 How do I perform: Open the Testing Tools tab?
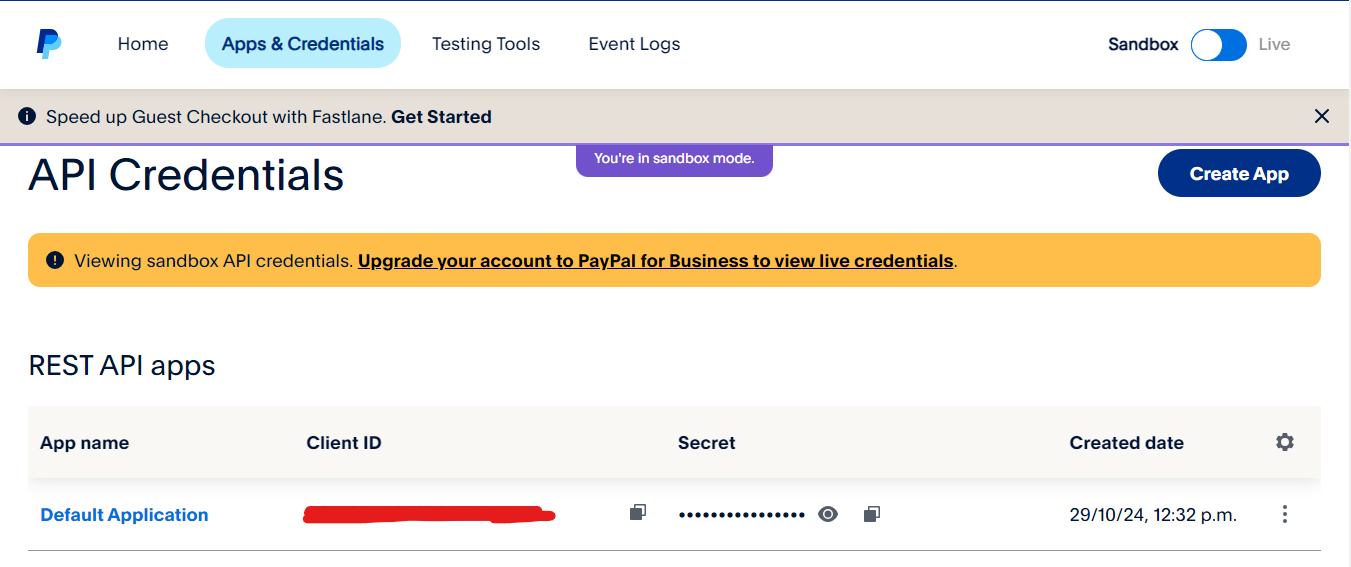[x=486, y=44]
